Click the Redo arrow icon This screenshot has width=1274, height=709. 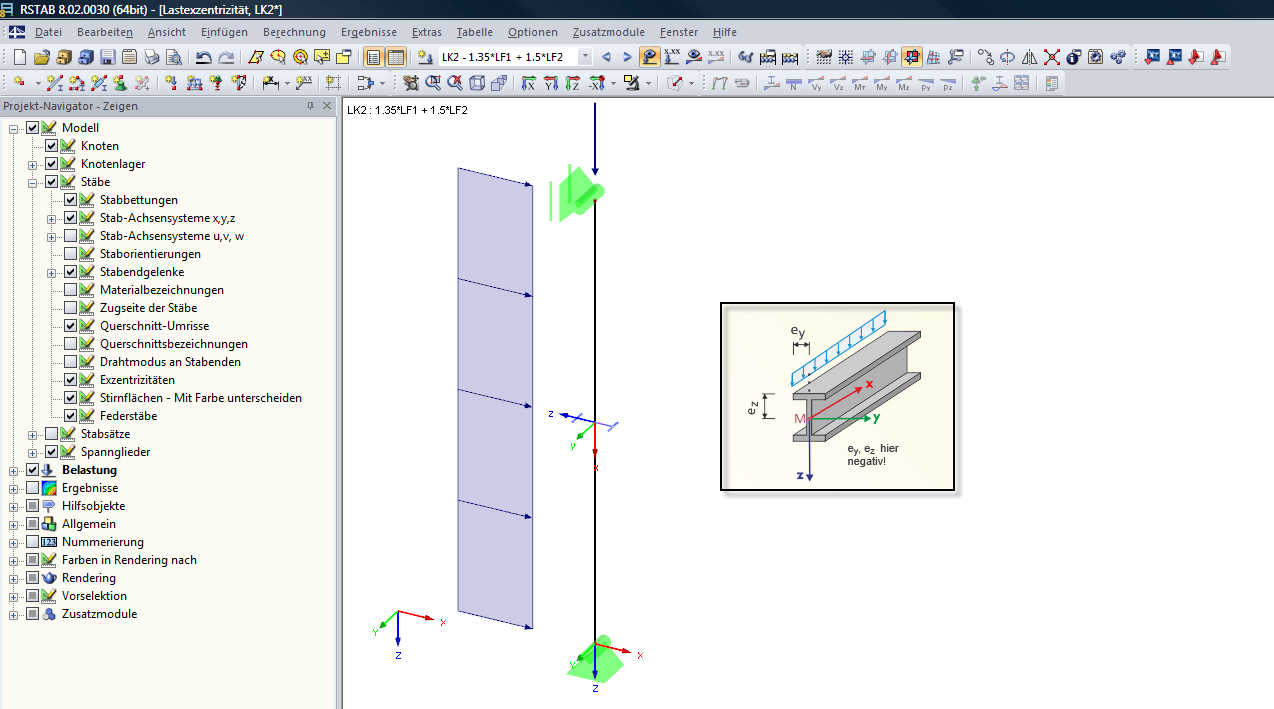[226, 57]
